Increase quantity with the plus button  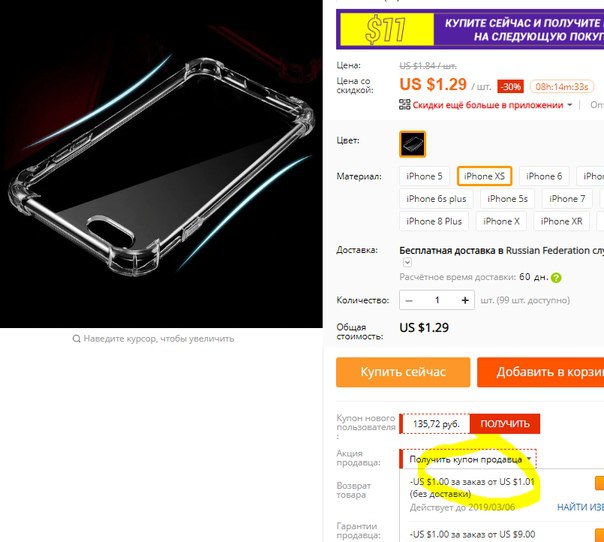coord(465,300)
